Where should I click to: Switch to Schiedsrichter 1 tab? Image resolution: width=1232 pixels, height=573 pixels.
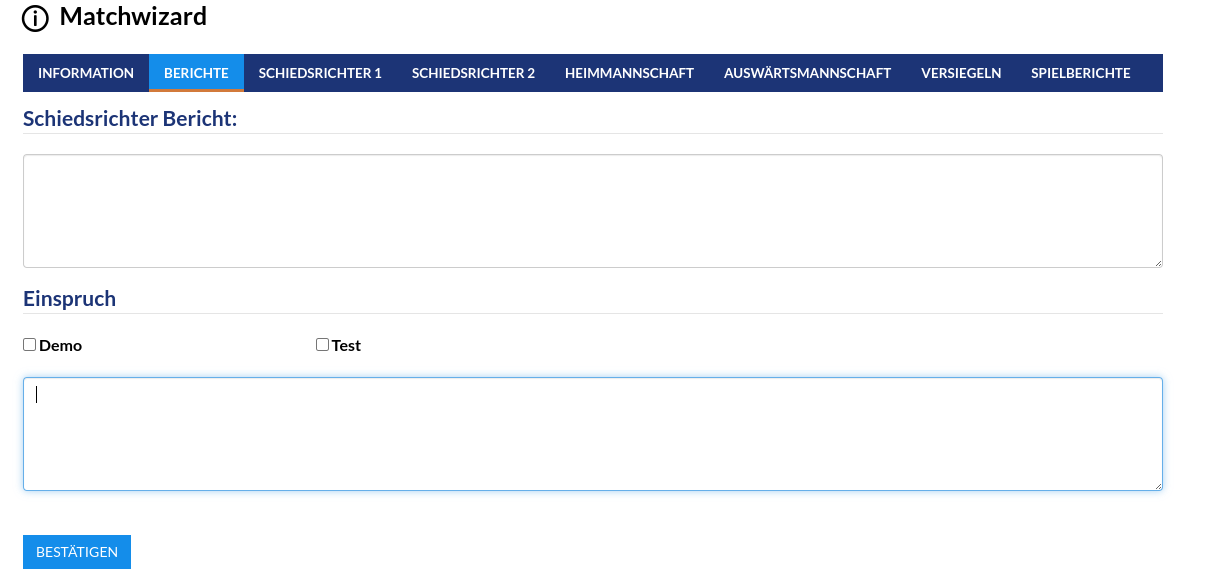coord(320,73)
